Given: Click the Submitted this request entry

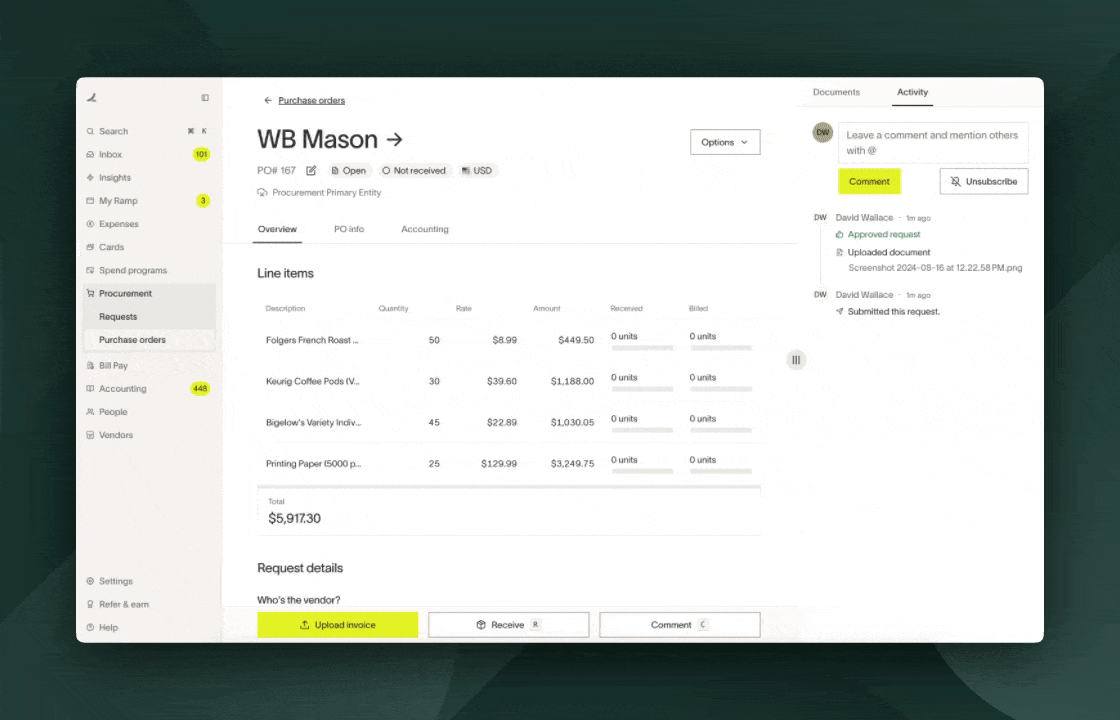Looking at the screenshot, I should pos(894,311).
